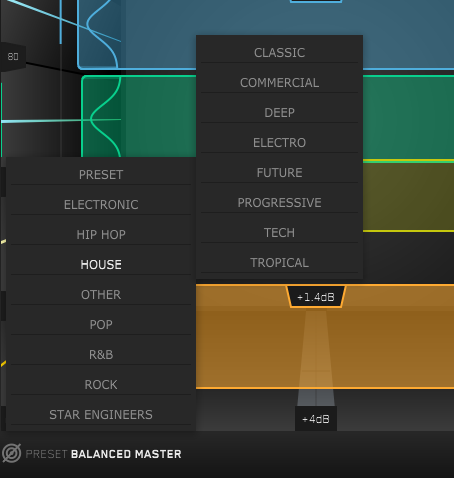
Task: Choose the Tech house preset
Action: click(x=279, y=233)
